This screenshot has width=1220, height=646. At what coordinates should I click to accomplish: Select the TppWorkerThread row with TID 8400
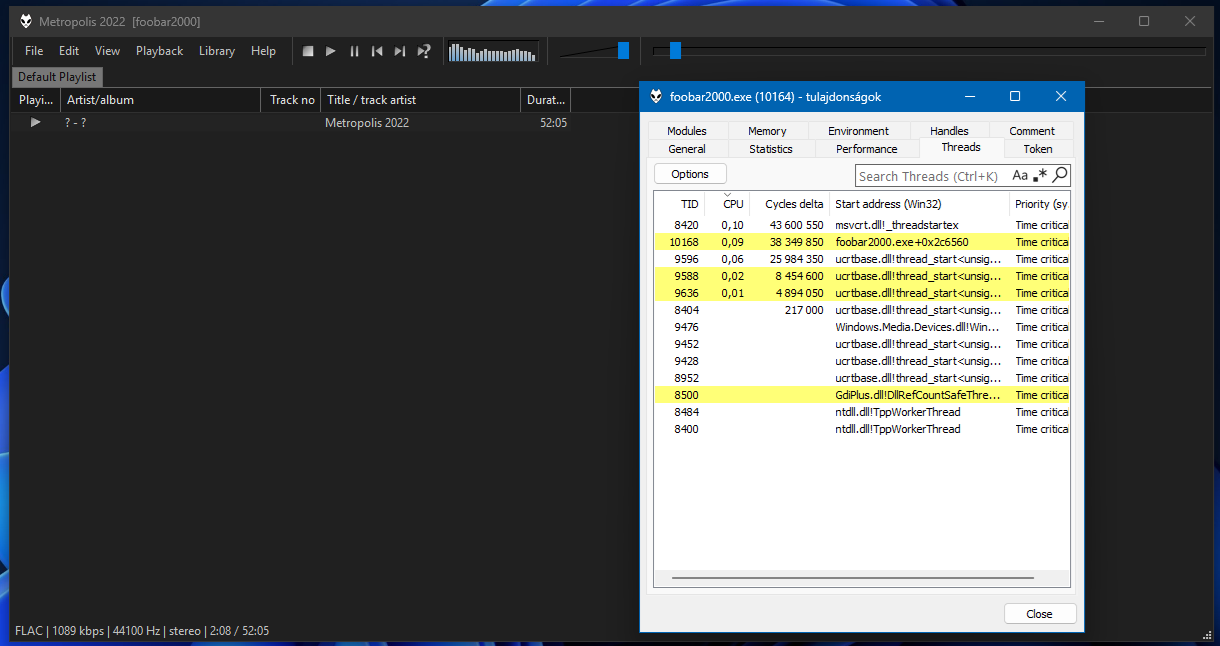tap(862, 429)
